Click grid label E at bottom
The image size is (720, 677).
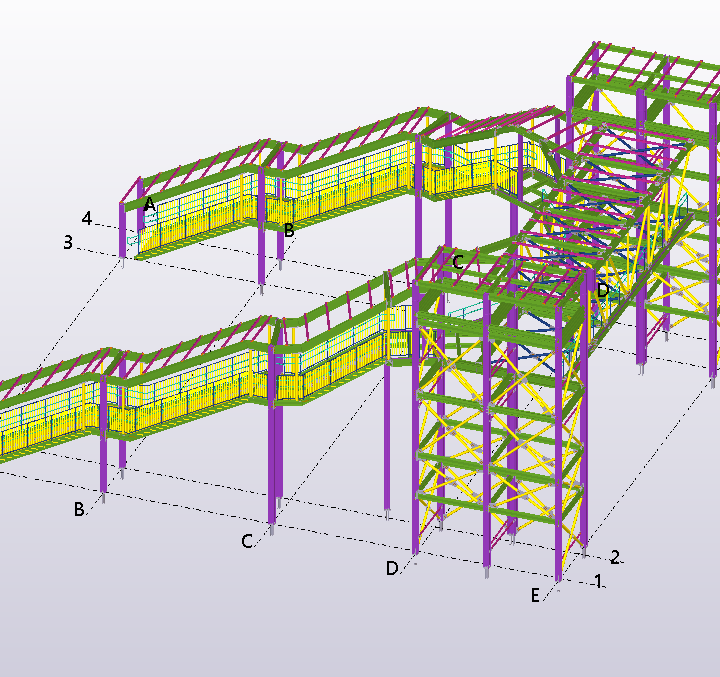click(536, 595)
